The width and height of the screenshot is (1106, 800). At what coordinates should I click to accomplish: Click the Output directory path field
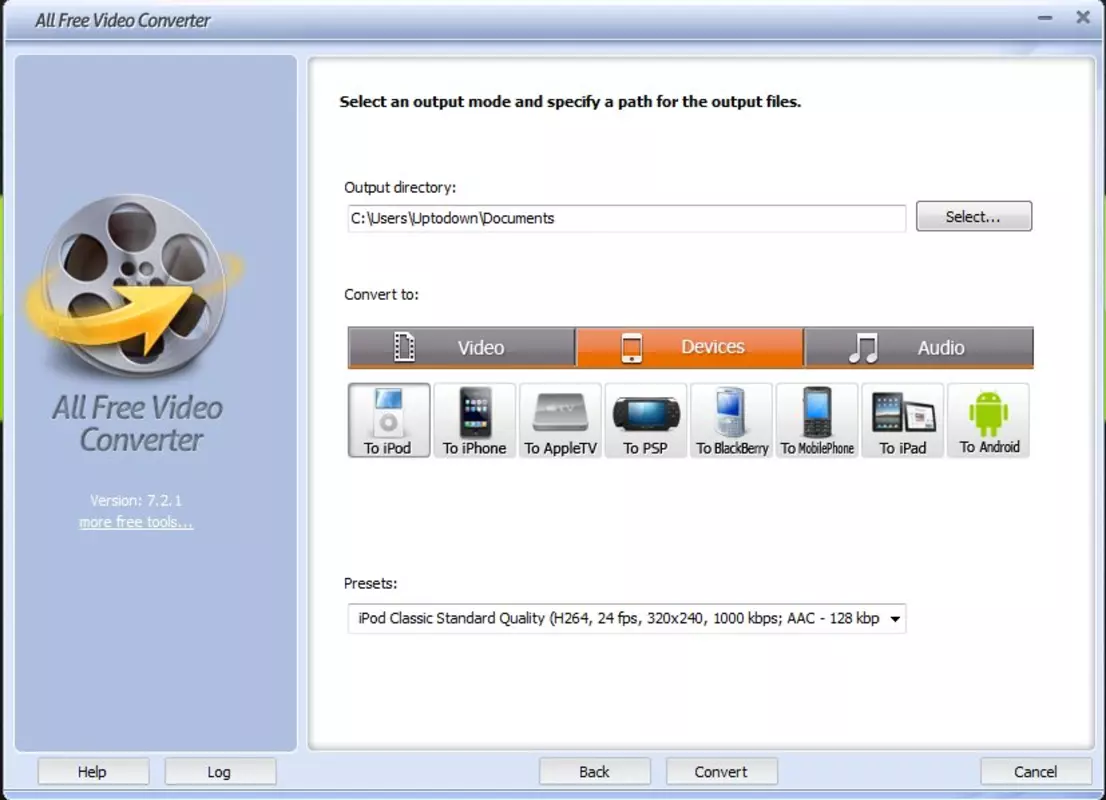[626, 218]
